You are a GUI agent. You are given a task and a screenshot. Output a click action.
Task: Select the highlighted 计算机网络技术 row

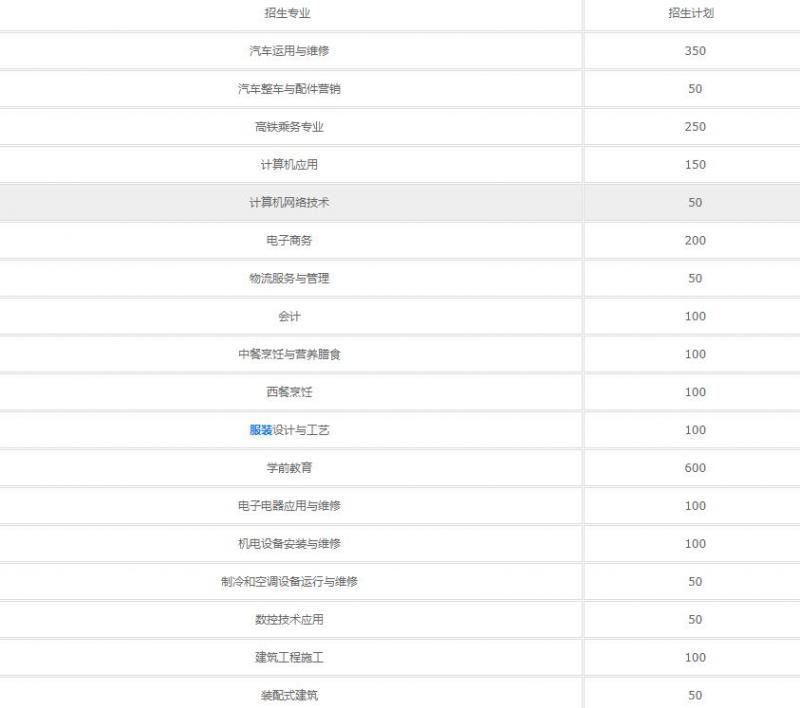point(288,203)
